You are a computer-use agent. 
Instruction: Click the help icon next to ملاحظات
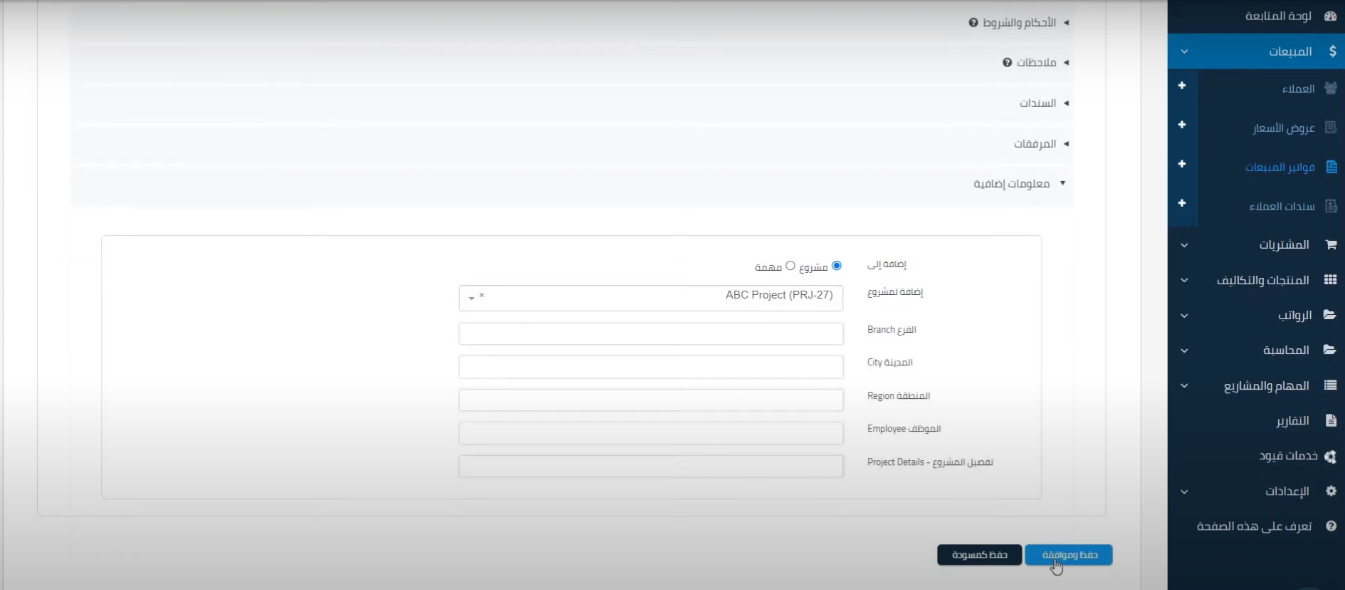pos(1007,62)
